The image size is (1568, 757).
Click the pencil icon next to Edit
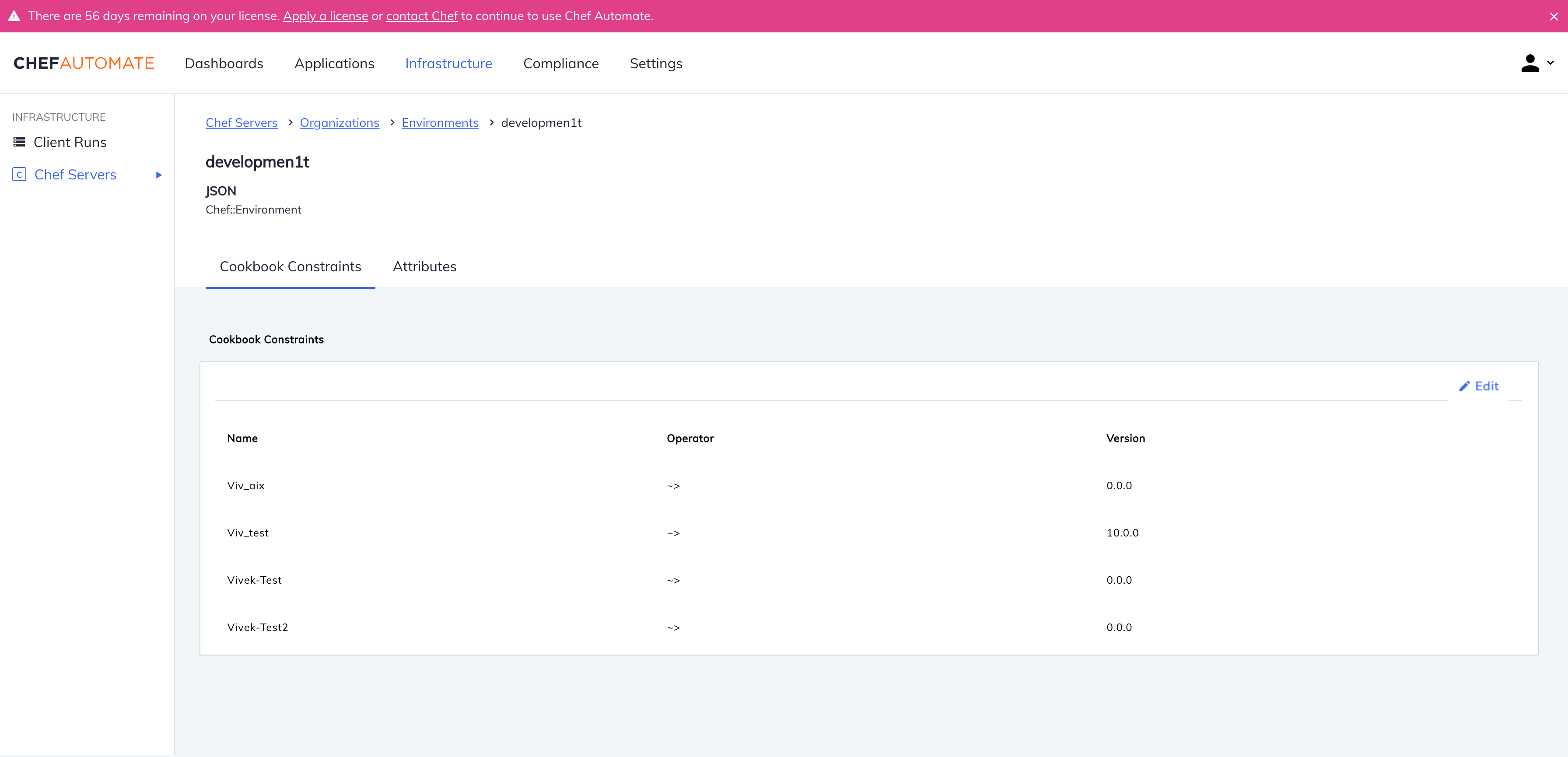1465,386
